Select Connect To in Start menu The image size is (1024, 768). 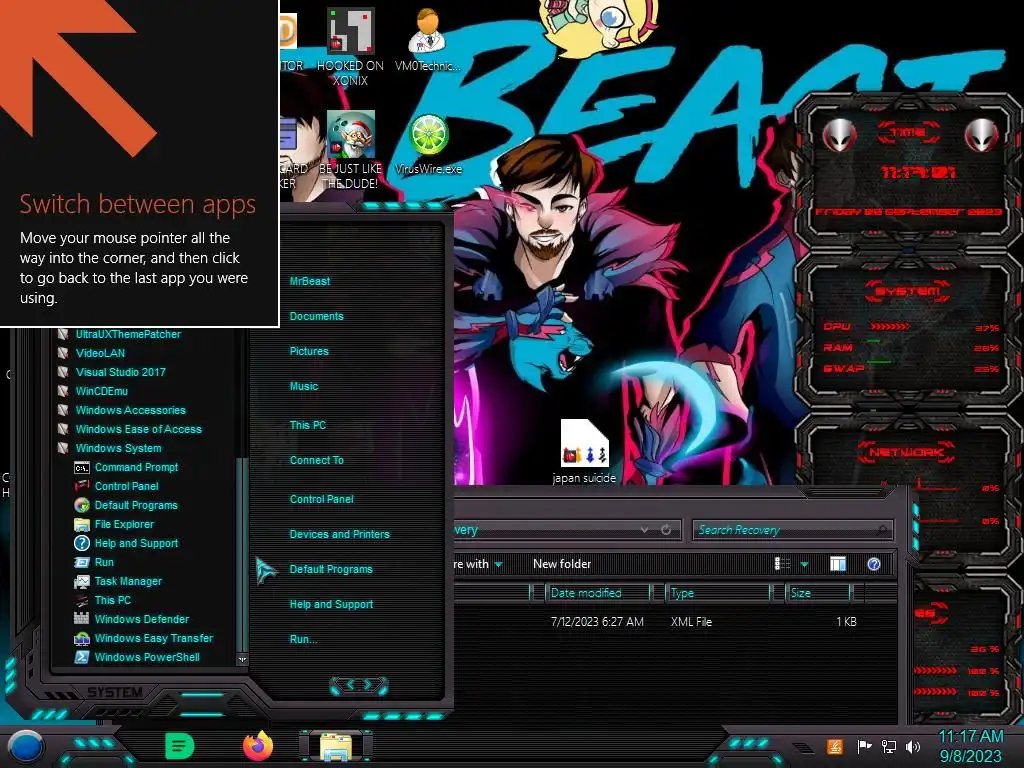pos(316,460)
